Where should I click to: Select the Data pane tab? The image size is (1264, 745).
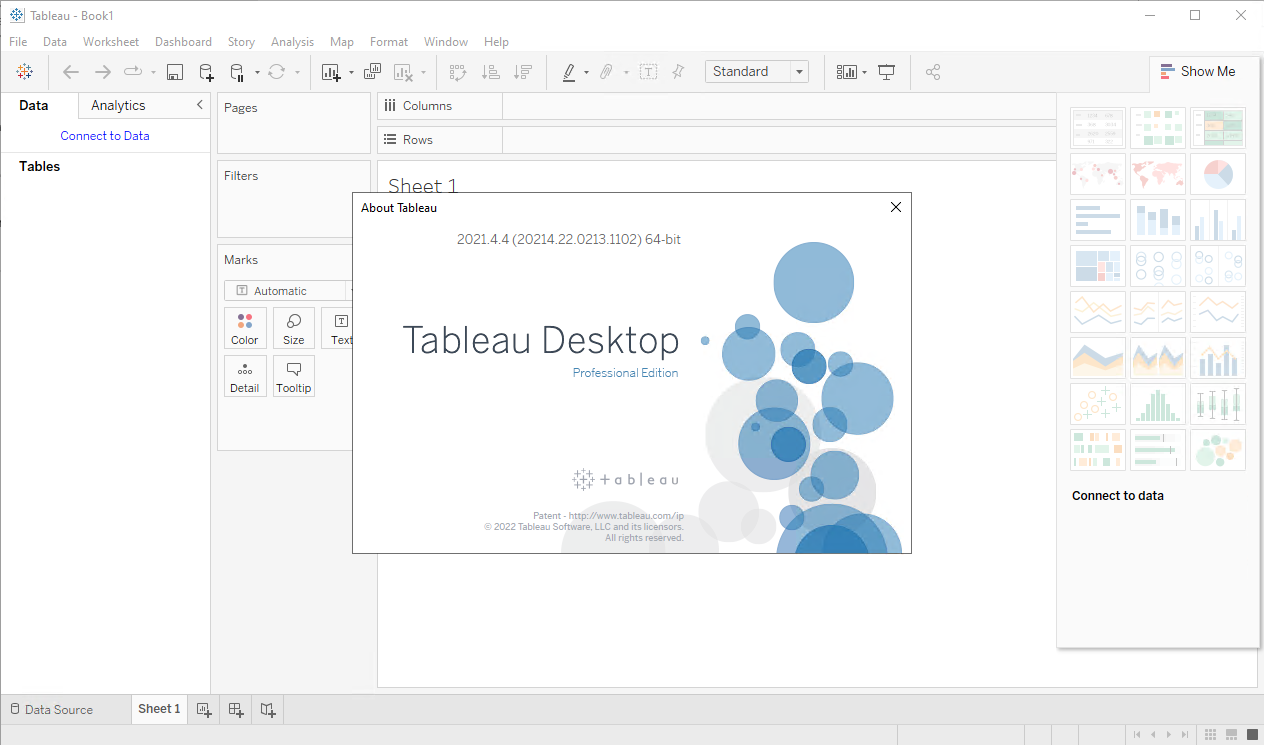pos(33,105)
